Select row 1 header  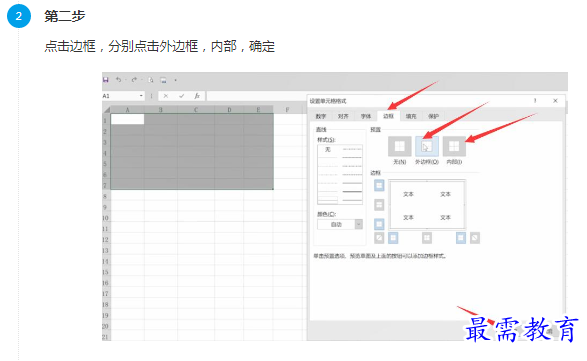click(x=106, y=121)
